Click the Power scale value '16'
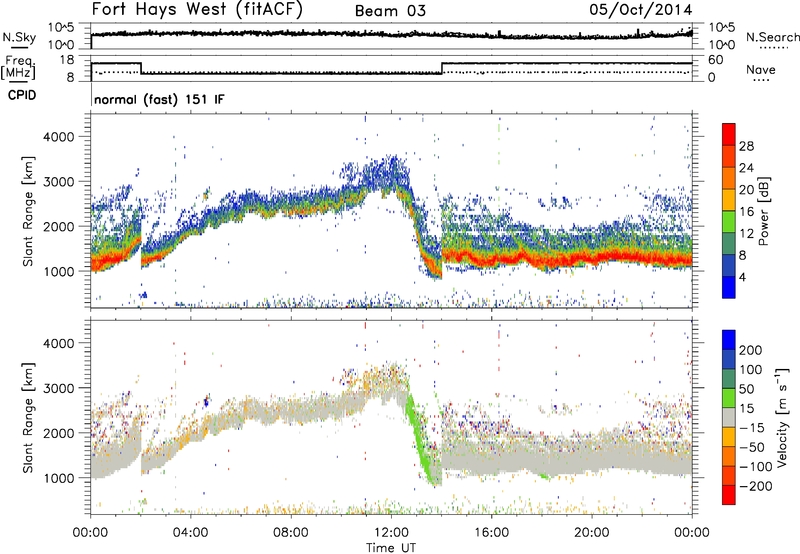The width and height of the screenshot is (800, 554). tap(746, 211)
